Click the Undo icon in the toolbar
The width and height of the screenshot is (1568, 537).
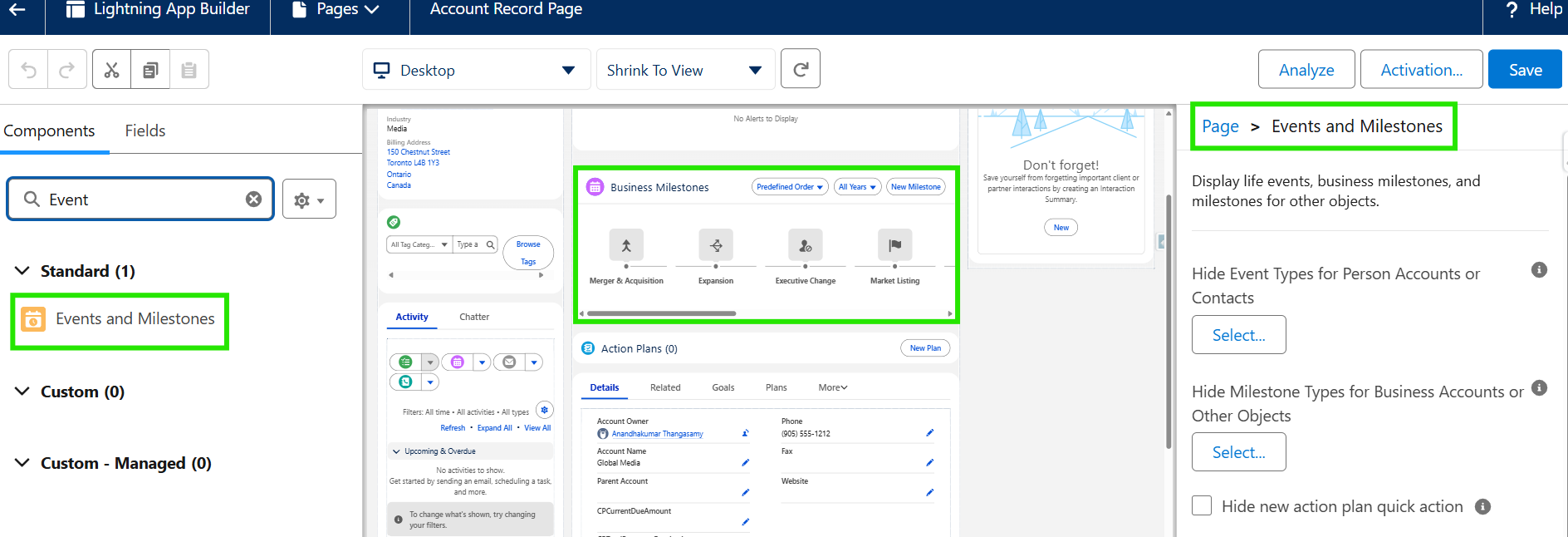point(28,70)
